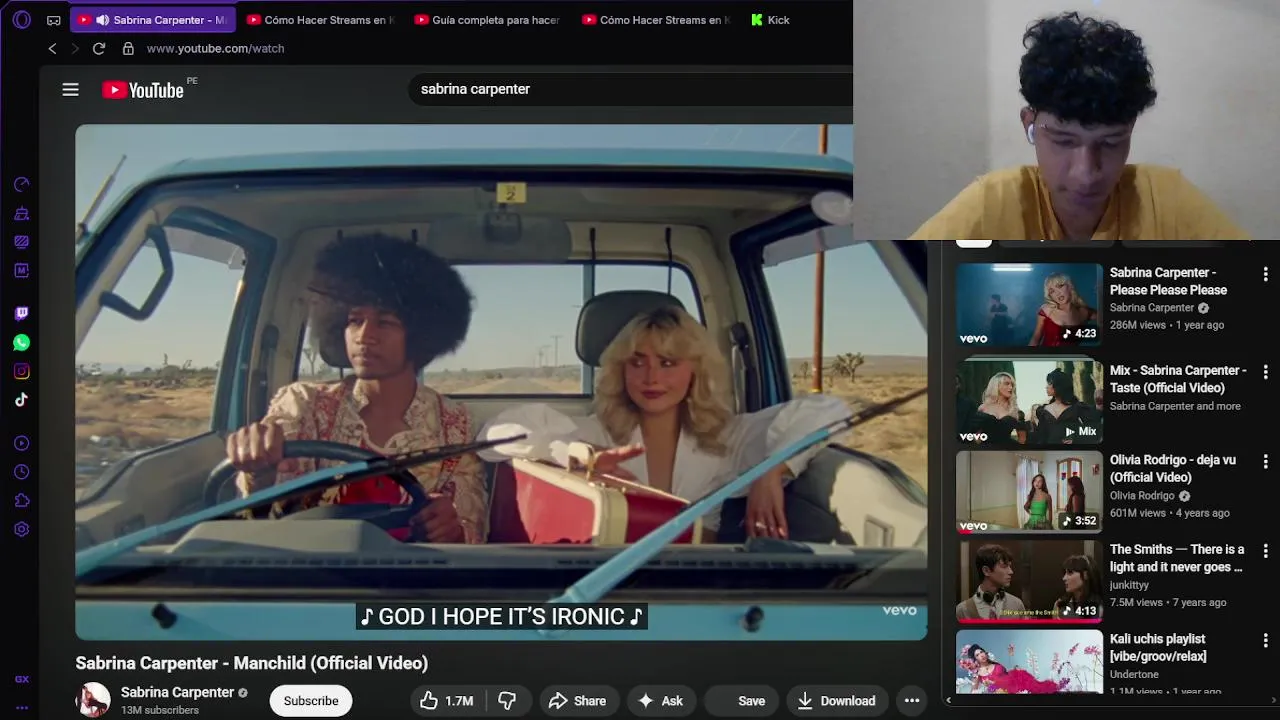Open TikTok in the sidebar
This screenshot has width=1280, height=720.
[21, 399]
